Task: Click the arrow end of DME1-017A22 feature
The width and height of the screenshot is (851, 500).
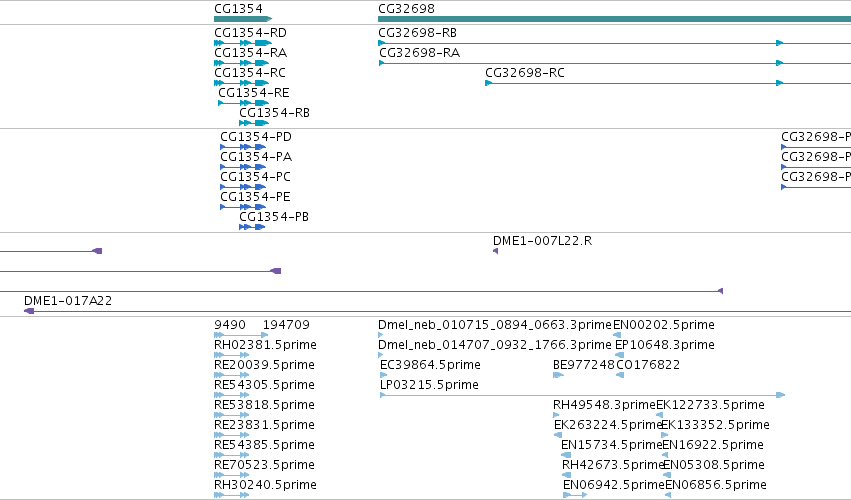Action: (29, 311)
